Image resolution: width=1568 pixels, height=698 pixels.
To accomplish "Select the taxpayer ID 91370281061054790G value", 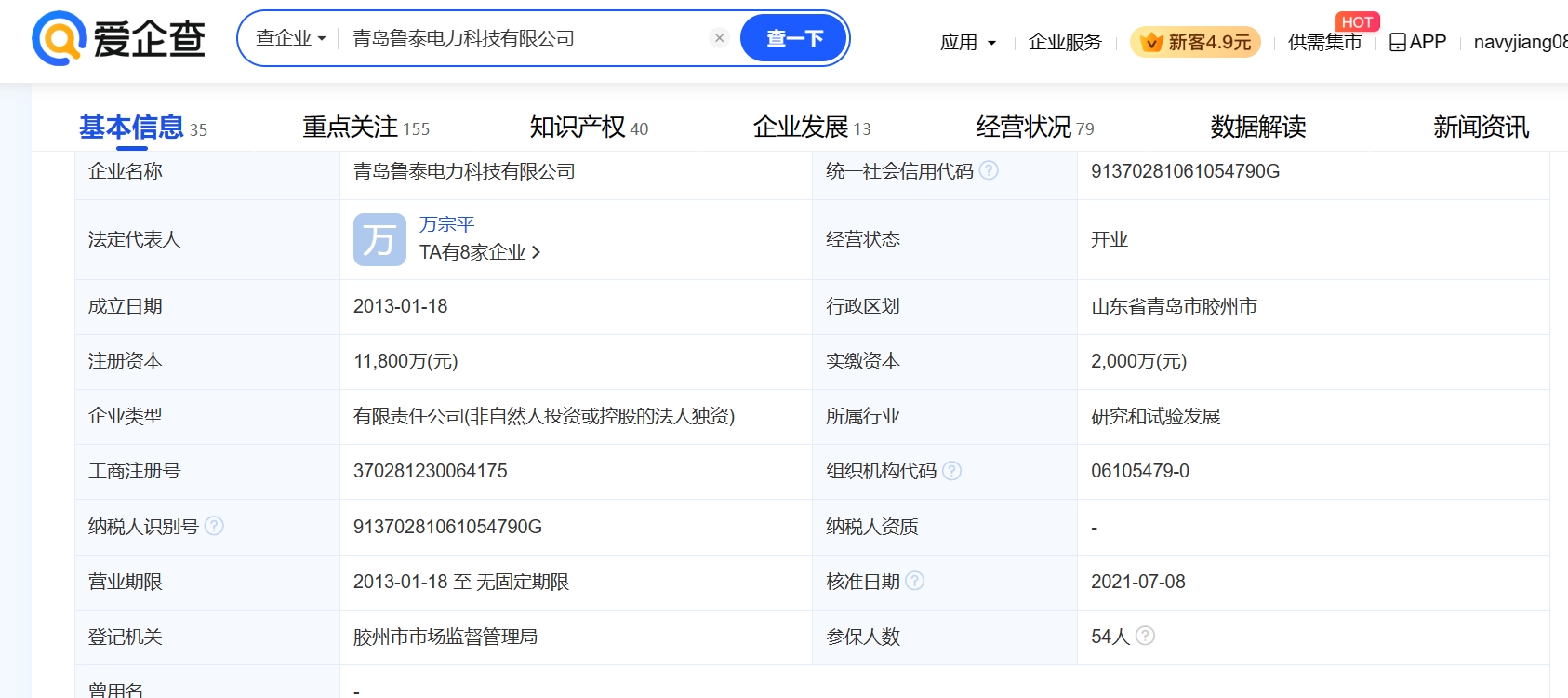I will pos(447,527).
